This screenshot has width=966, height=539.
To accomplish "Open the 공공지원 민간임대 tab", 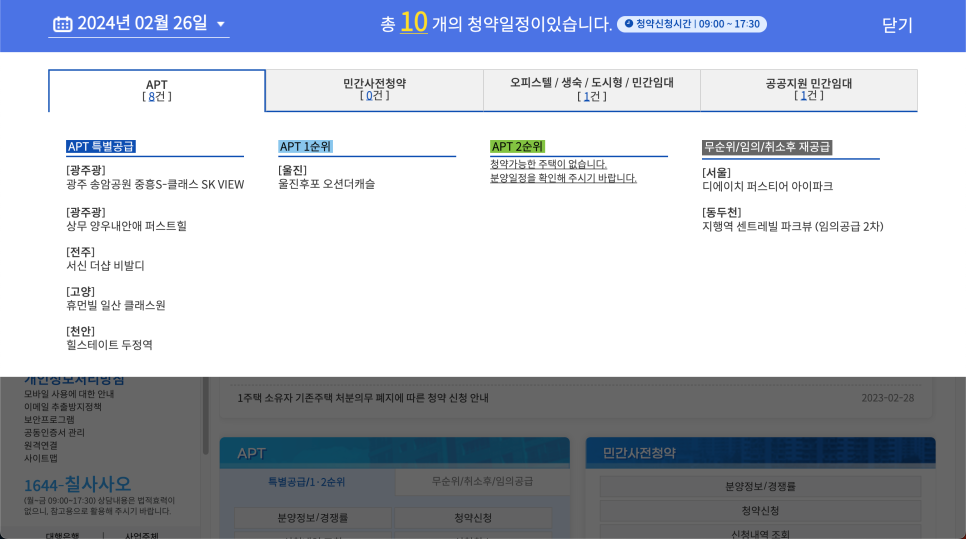I will coord(809,90).
